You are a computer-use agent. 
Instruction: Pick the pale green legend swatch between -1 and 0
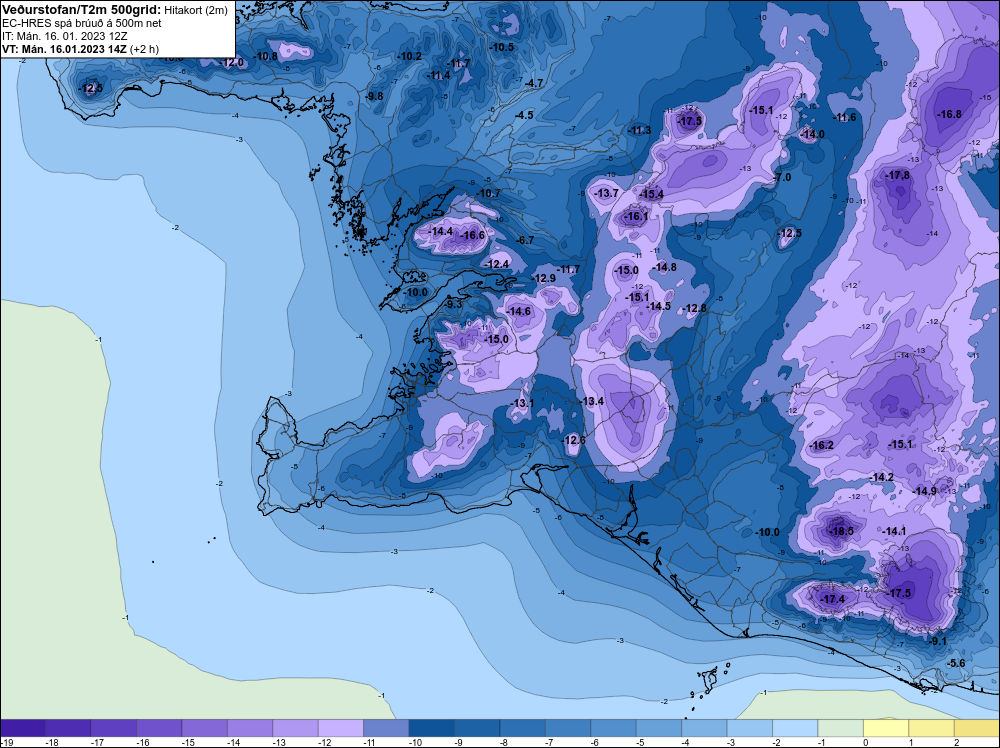click(841, 728)
